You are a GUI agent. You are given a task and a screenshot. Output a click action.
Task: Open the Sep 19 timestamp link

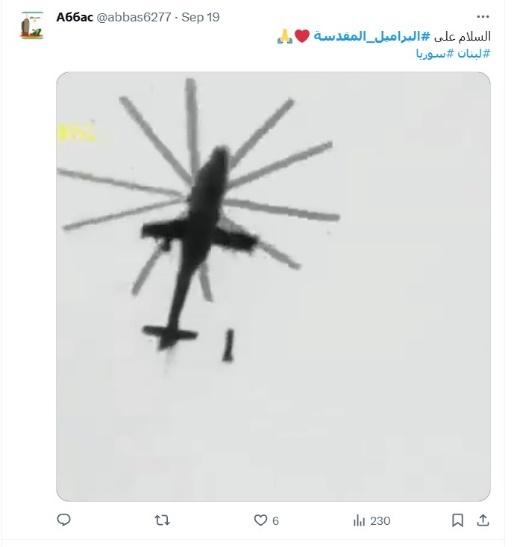[200, 17]
